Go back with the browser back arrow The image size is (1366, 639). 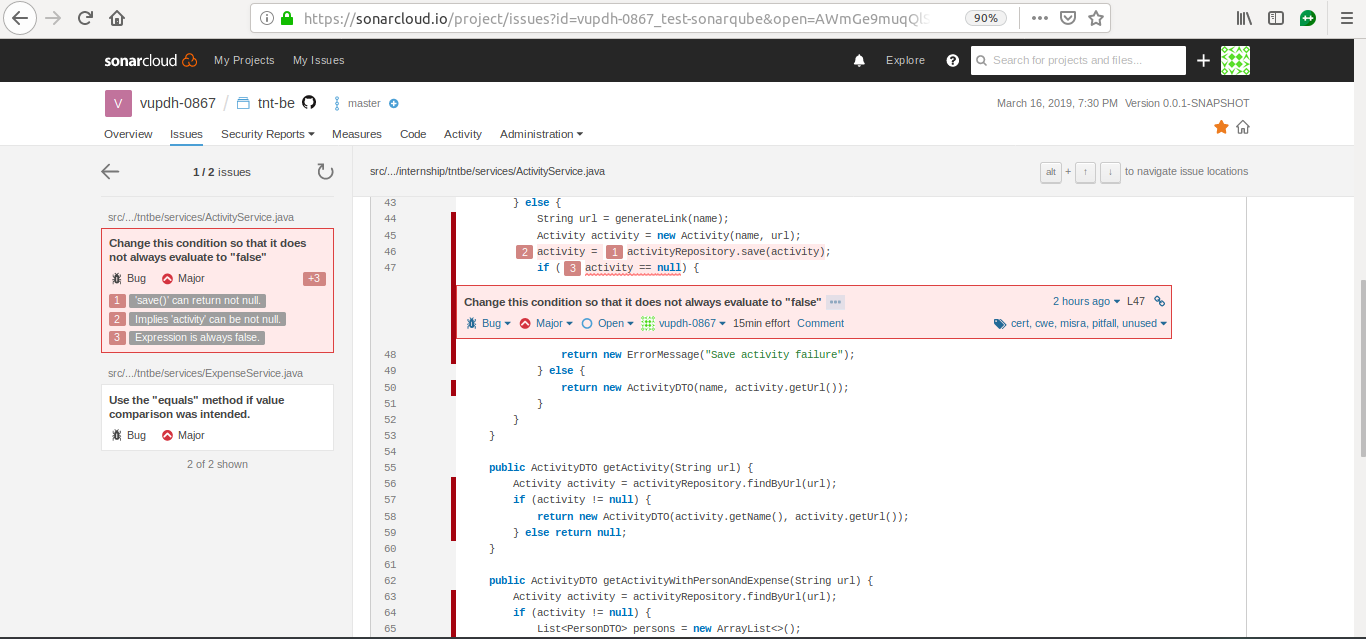(21, 18)
